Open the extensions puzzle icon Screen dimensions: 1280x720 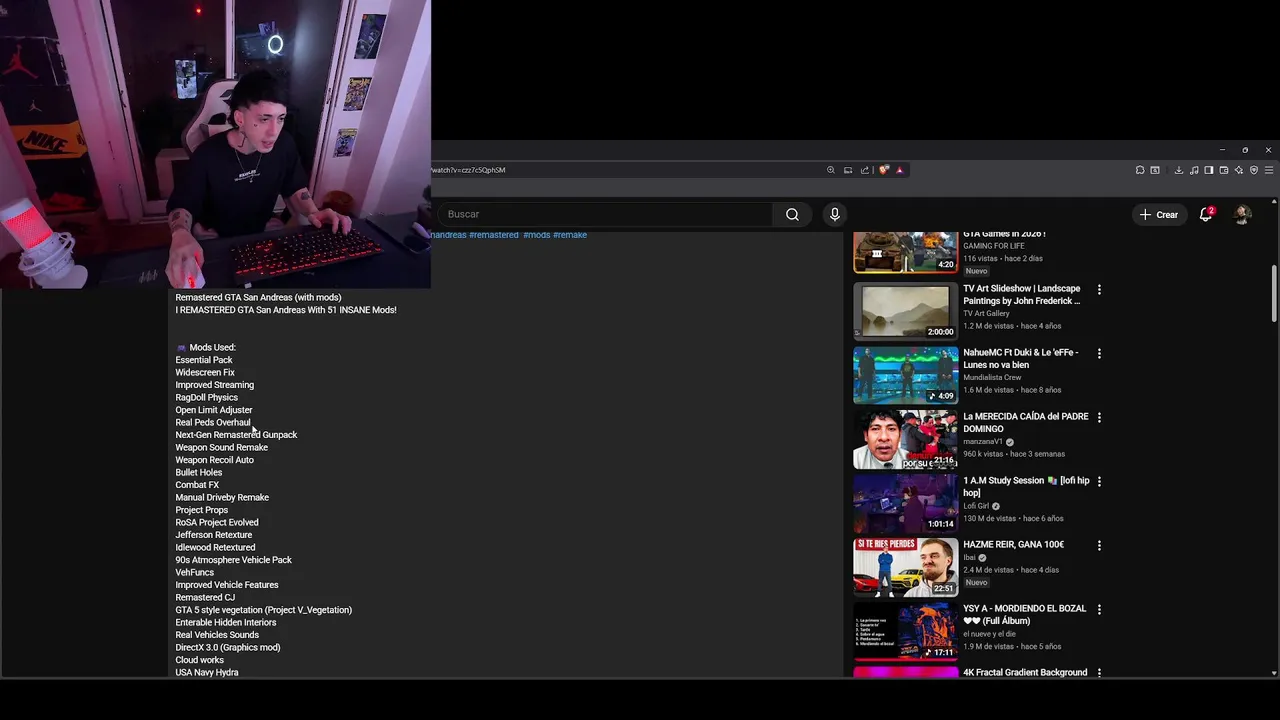1140,170
